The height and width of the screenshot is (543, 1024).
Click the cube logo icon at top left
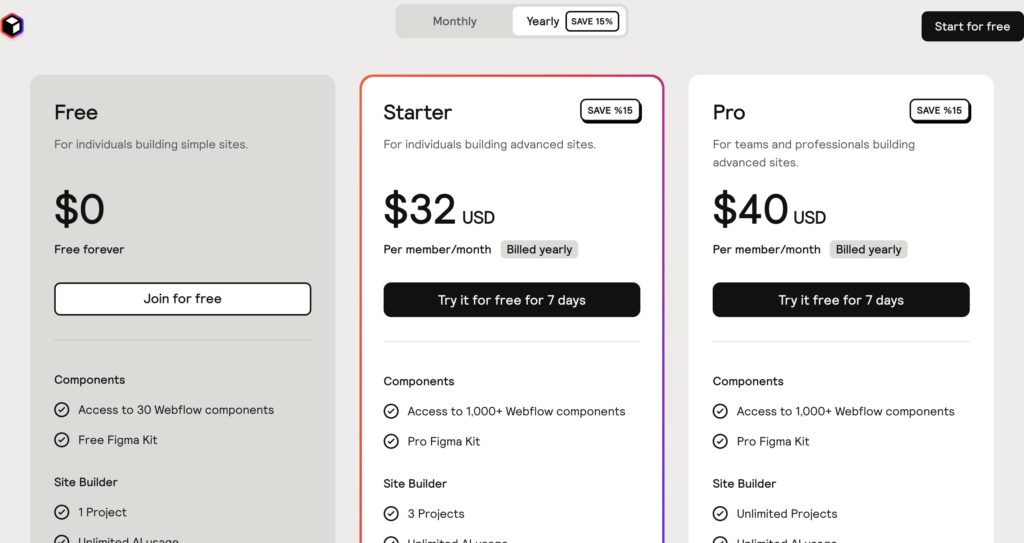pyautogui.click(x=12, y=27)
